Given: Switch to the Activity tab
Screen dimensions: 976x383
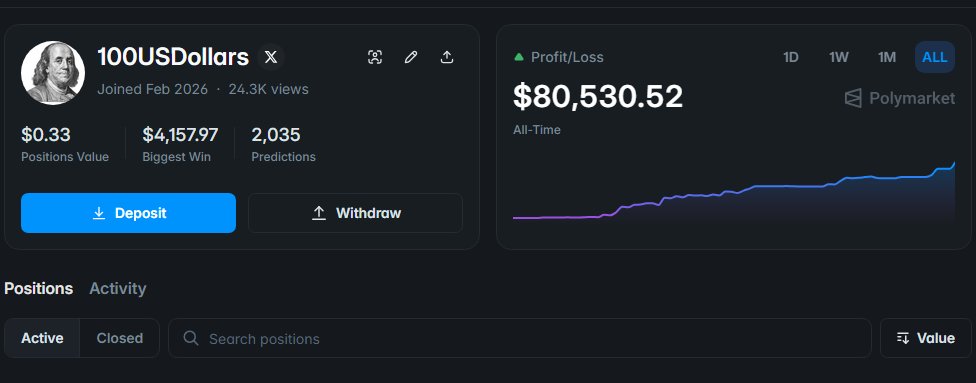Looking at the screenshot, I should coord(118,288).
